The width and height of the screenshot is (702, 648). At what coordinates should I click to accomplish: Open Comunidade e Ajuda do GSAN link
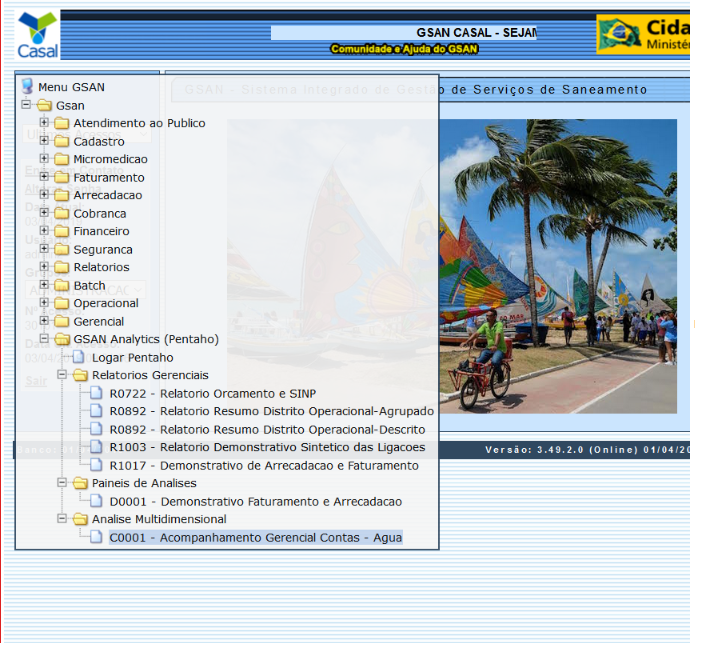404,49
